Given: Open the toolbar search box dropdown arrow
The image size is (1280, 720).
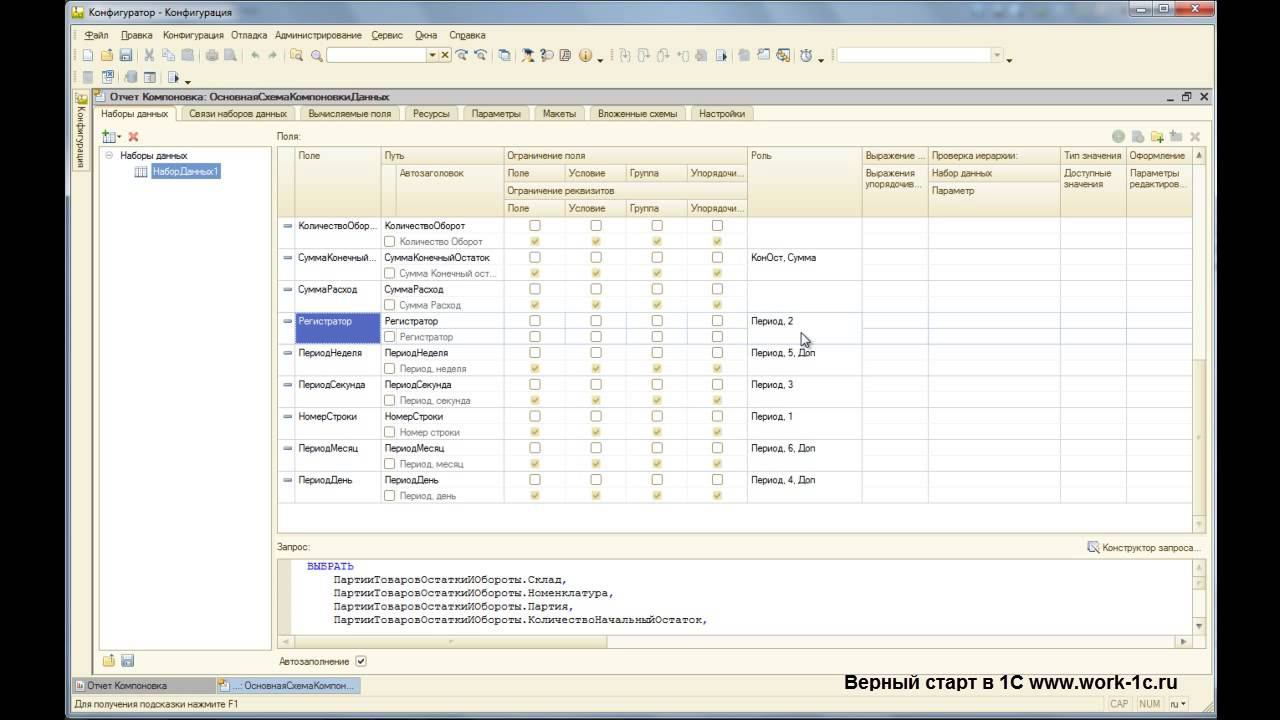Looking at the screenshot, I should pos(433,56).
